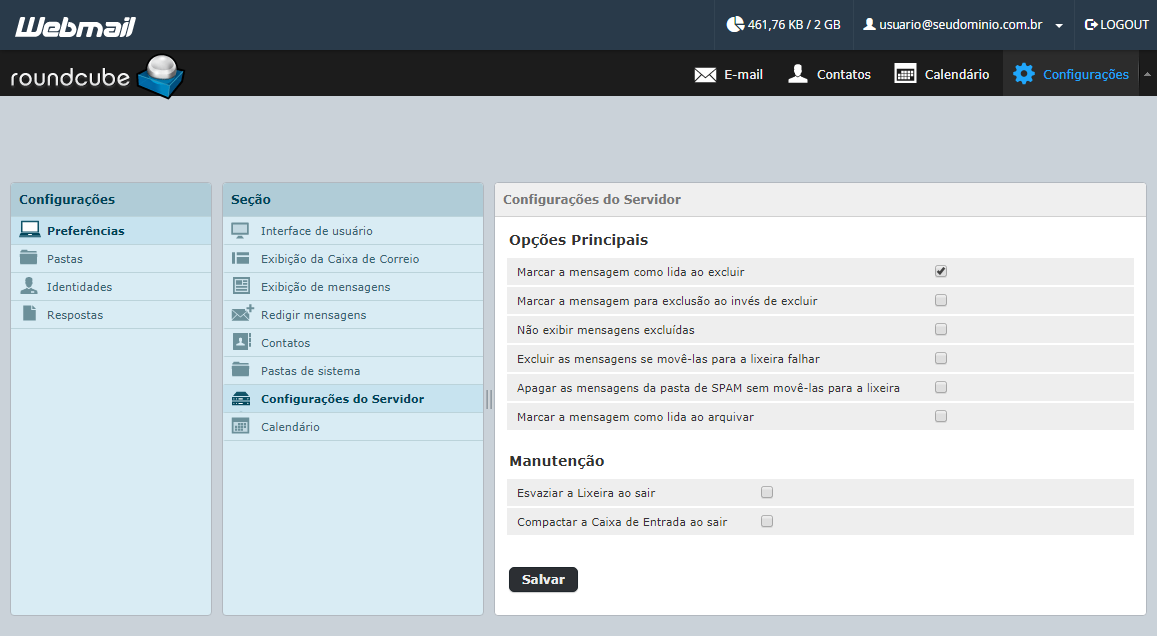
Task: Open the E-mail tab
Action: point(729,74)
